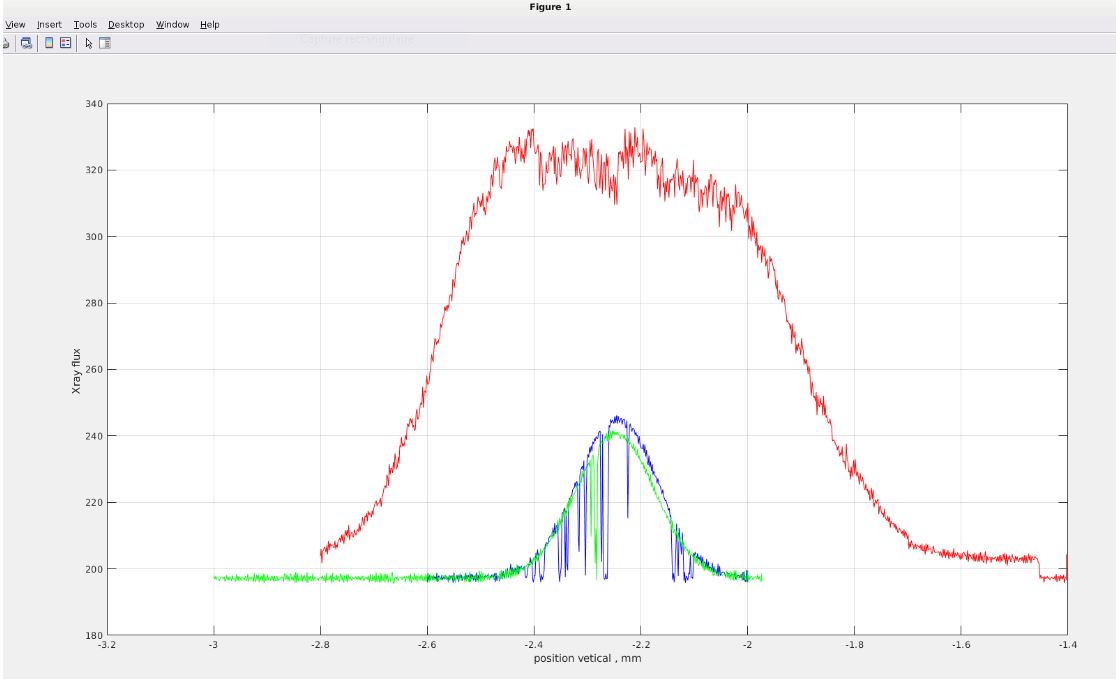Click the green baseline curve on the left

300,578
